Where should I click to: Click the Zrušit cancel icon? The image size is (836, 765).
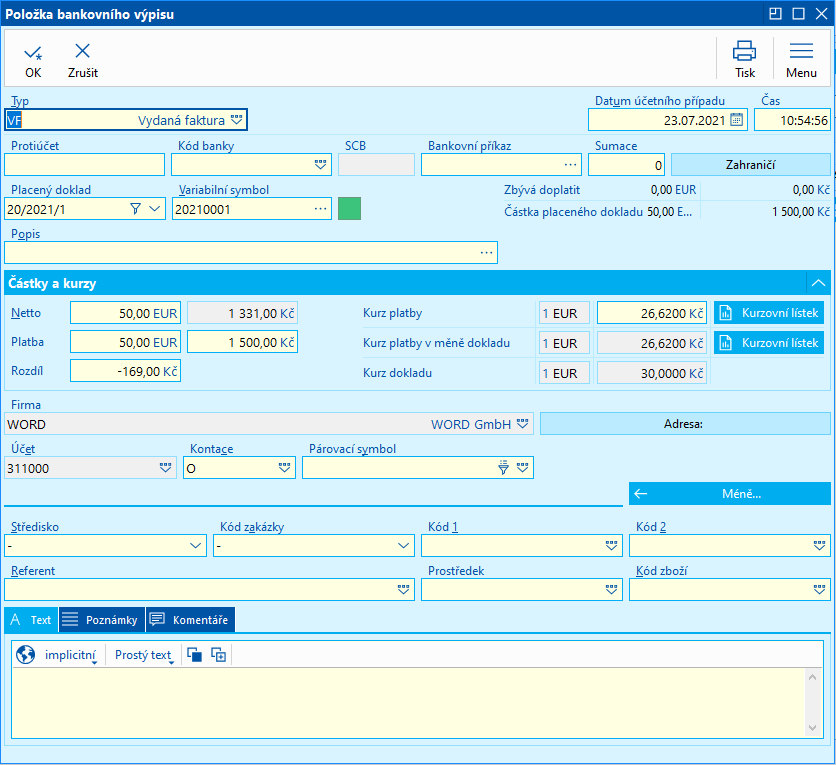pyautogui.click(x=82, y=52)
